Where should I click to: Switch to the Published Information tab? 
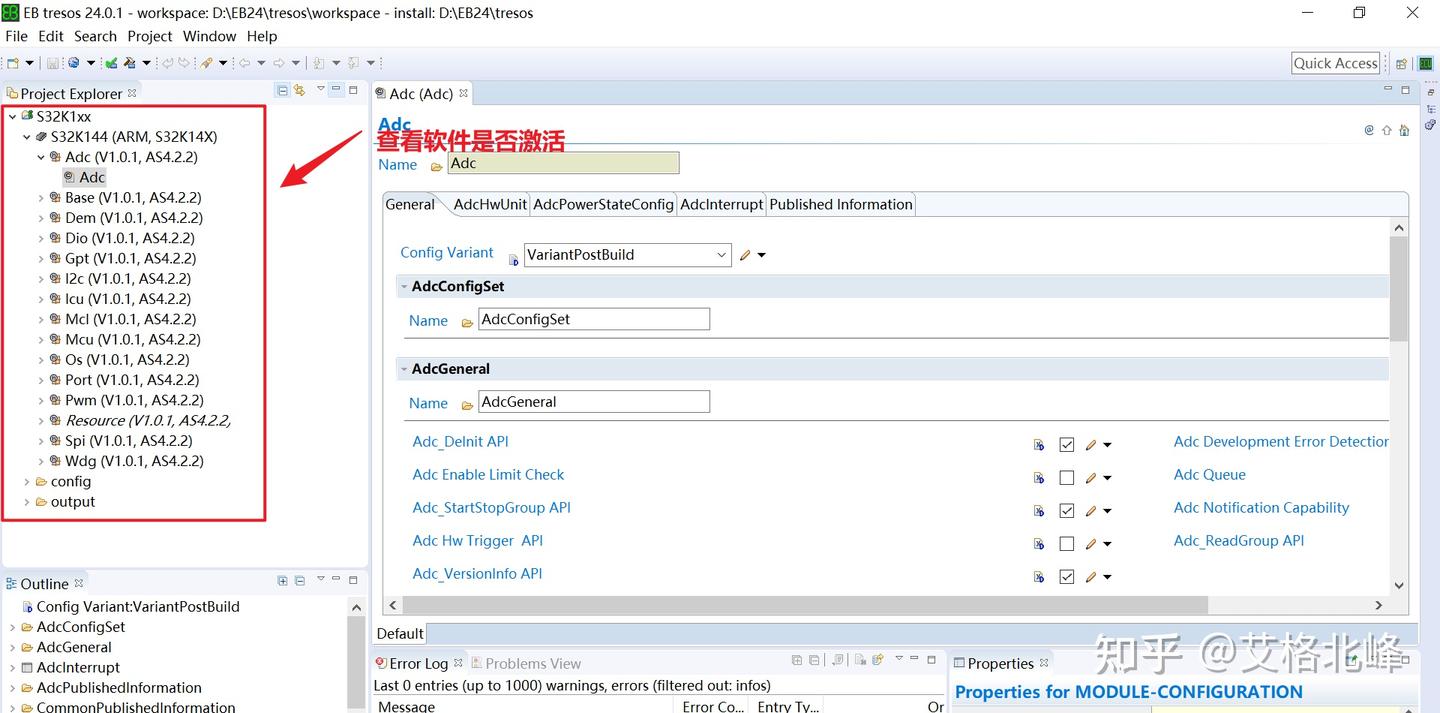(841, 204)
